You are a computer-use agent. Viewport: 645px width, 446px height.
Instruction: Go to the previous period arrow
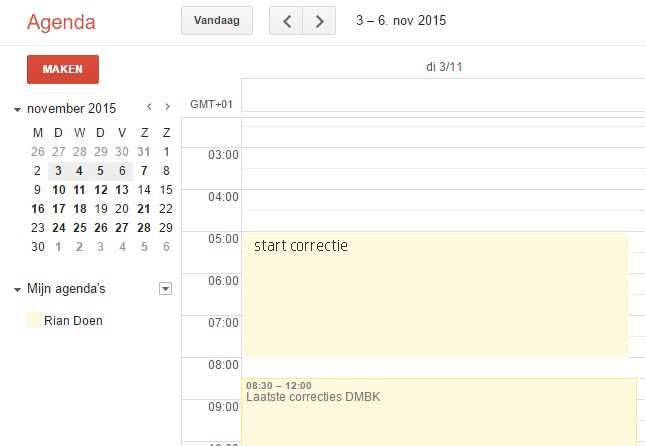287,21
